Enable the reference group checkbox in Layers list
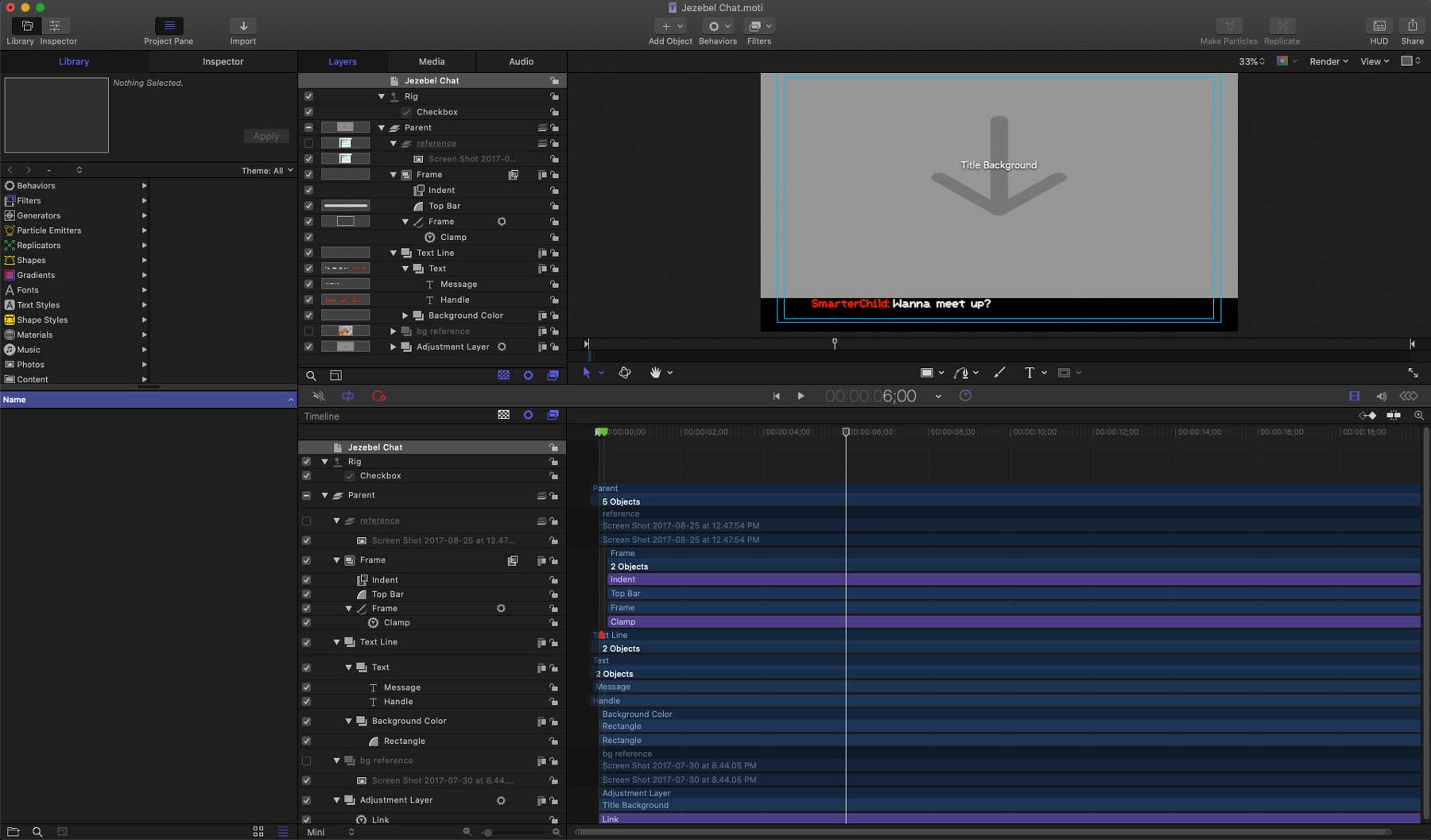 pyautogui.click(x=308, y=144)
